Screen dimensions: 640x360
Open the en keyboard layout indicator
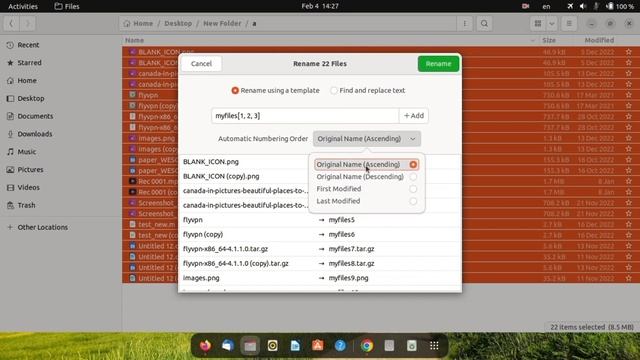click(546, 6)
